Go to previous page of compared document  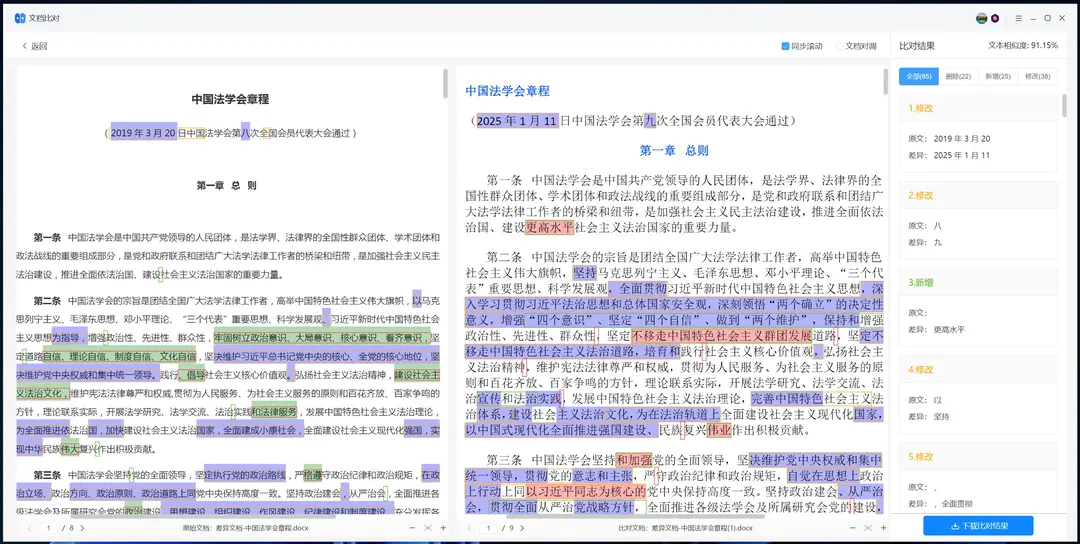tap(470, 528)
